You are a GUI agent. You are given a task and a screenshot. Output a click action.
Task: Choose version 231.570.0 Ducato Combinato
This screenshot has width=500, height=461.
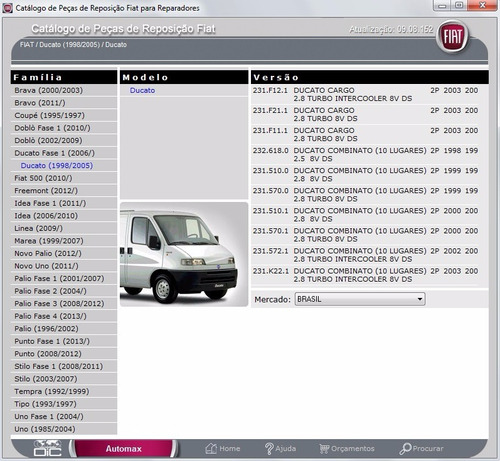pyautogui.click(x=365, y=195)
